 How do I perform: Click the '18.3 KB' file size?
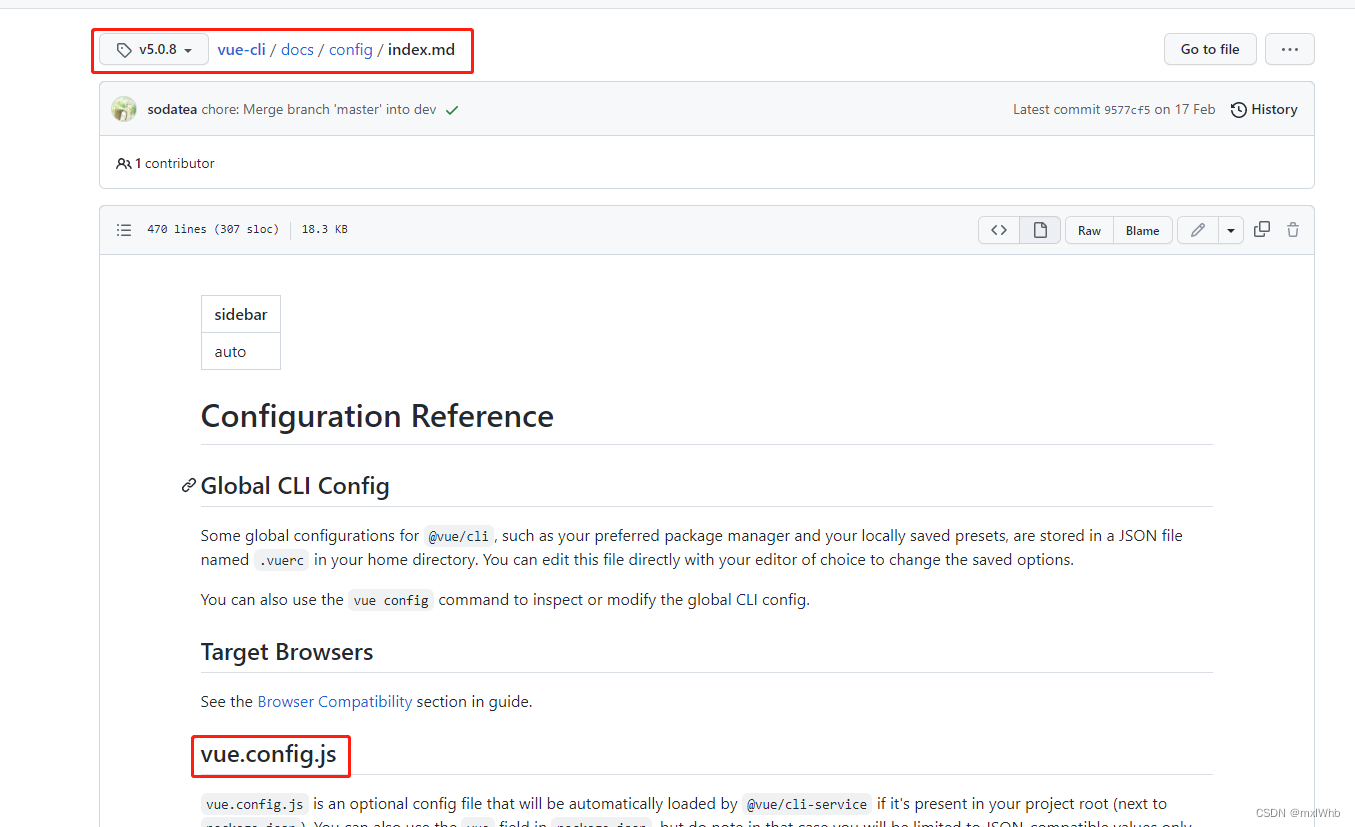[325, 230]
